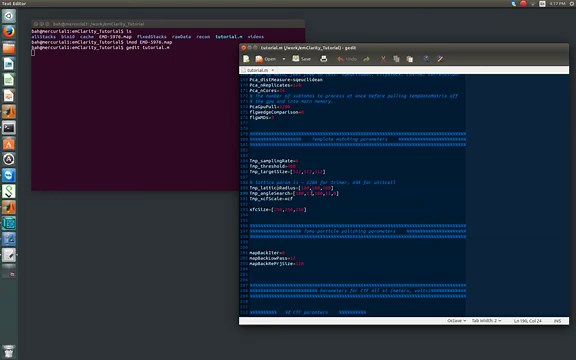Image resolution: width=576 pixels, height=360 pixels.
Task: Open Ubuntu Software Center from dock
Action: [9, 144]
